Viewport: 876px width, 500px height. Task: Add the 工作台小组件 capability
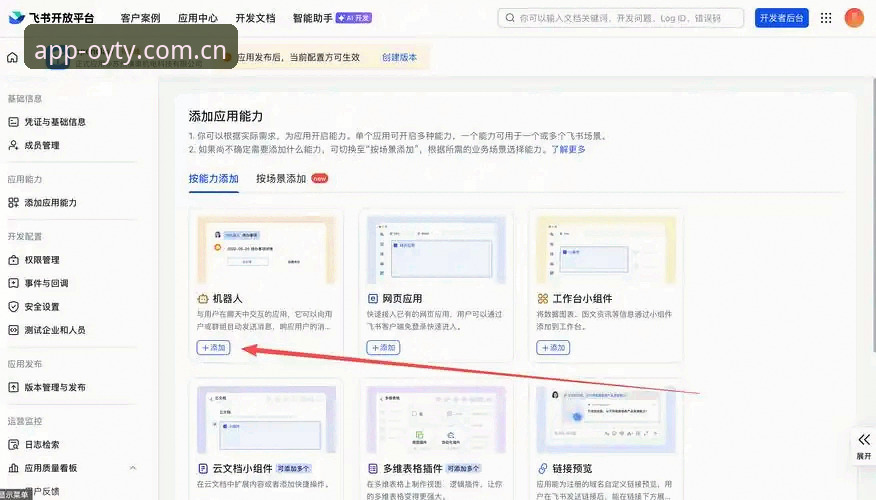click(x=553, y=347)
